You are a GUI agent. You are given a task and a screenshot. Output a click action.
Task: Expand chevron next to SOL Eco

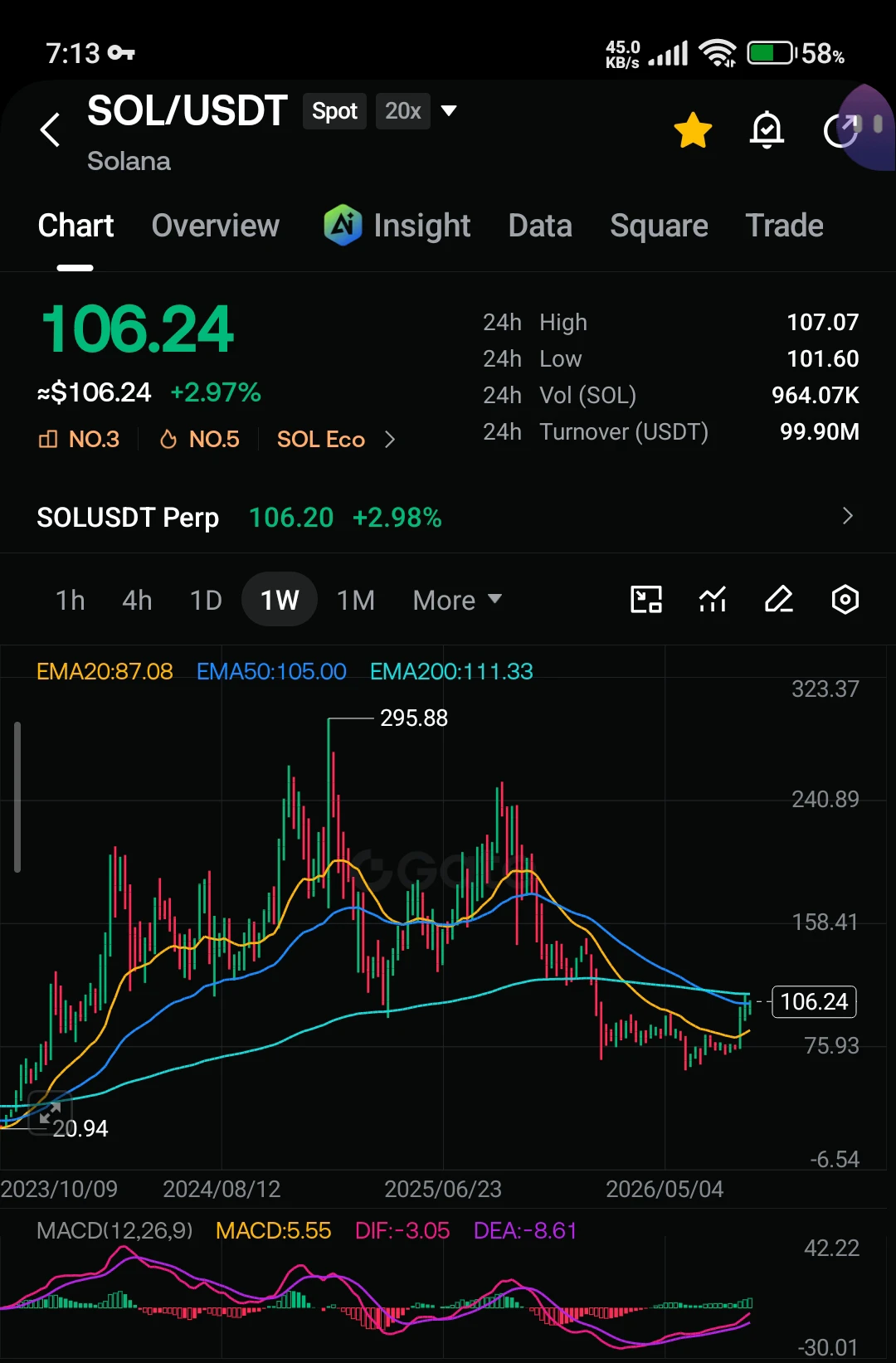click(x=390, y=439)
